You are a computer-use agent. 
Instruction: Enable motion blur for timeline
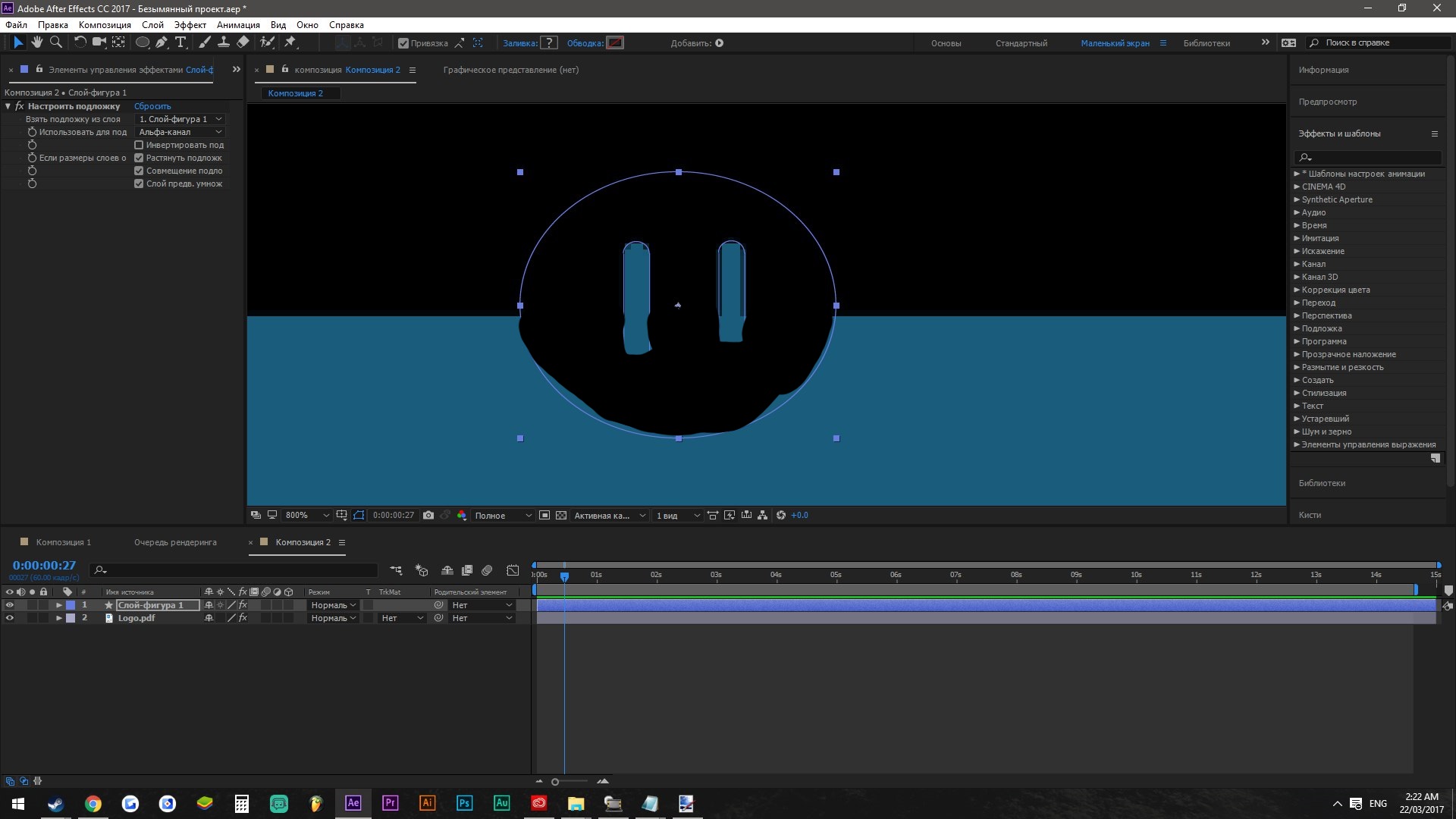(x=487, y=570)
